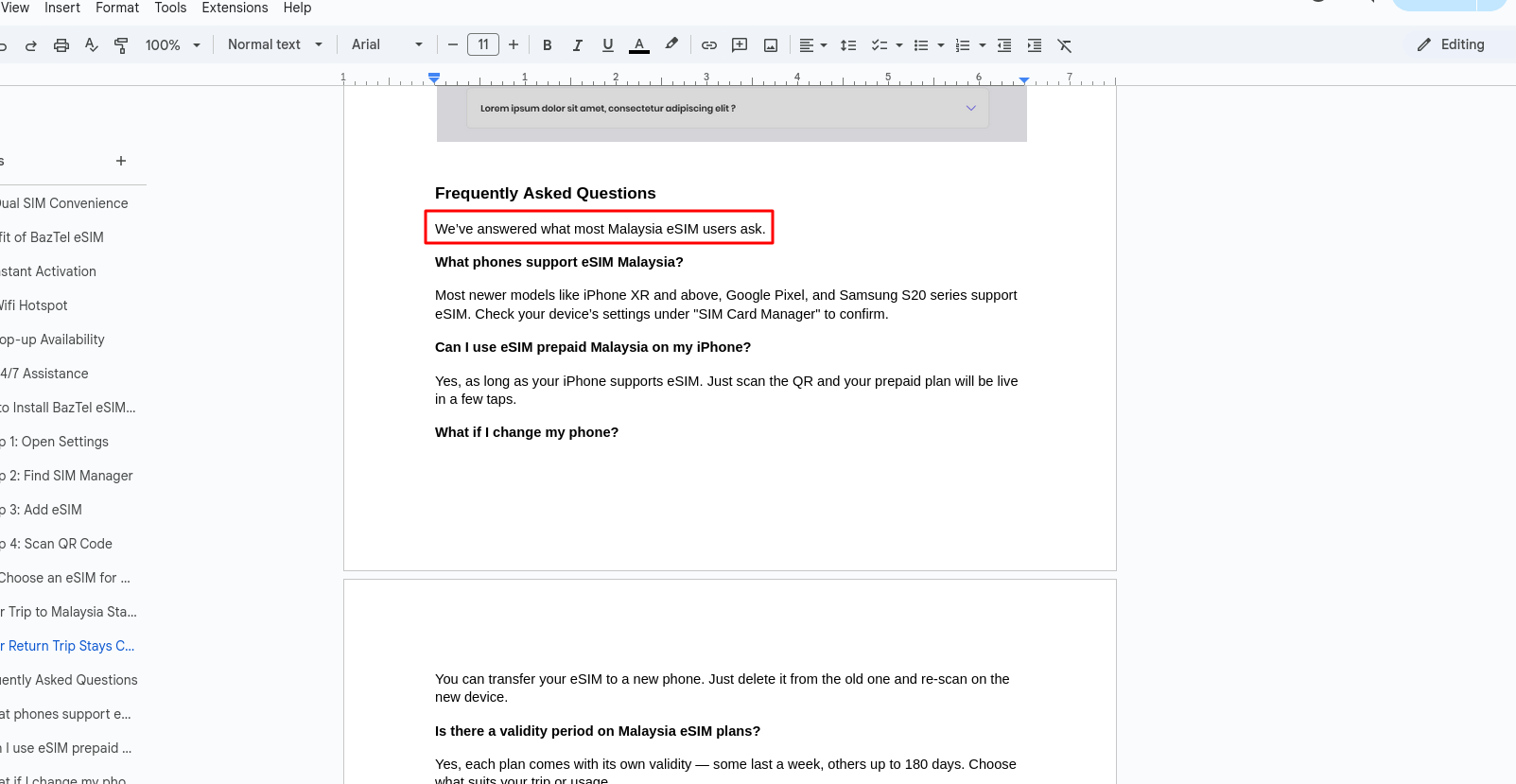Toggle Italic formatting

pos(577,45)
